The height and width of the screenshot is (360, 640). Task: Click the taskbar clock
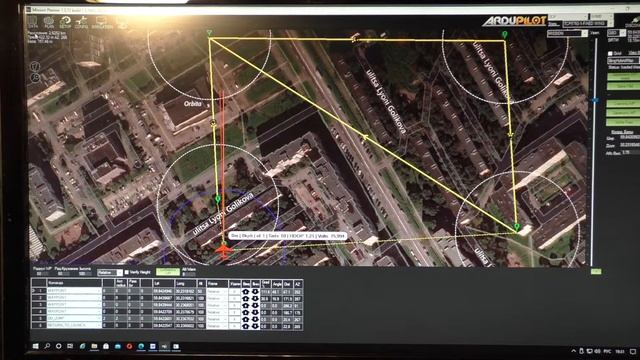[620, 351]
